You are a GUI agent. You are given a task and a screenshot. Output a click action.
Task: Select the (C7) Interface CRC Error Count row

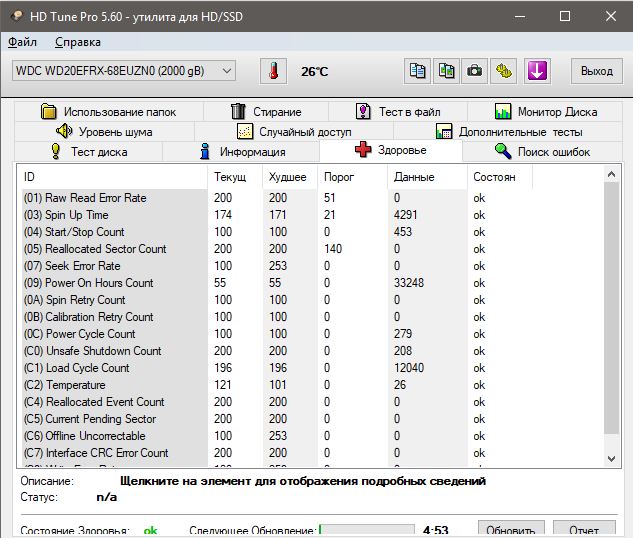tap(275, 452)
